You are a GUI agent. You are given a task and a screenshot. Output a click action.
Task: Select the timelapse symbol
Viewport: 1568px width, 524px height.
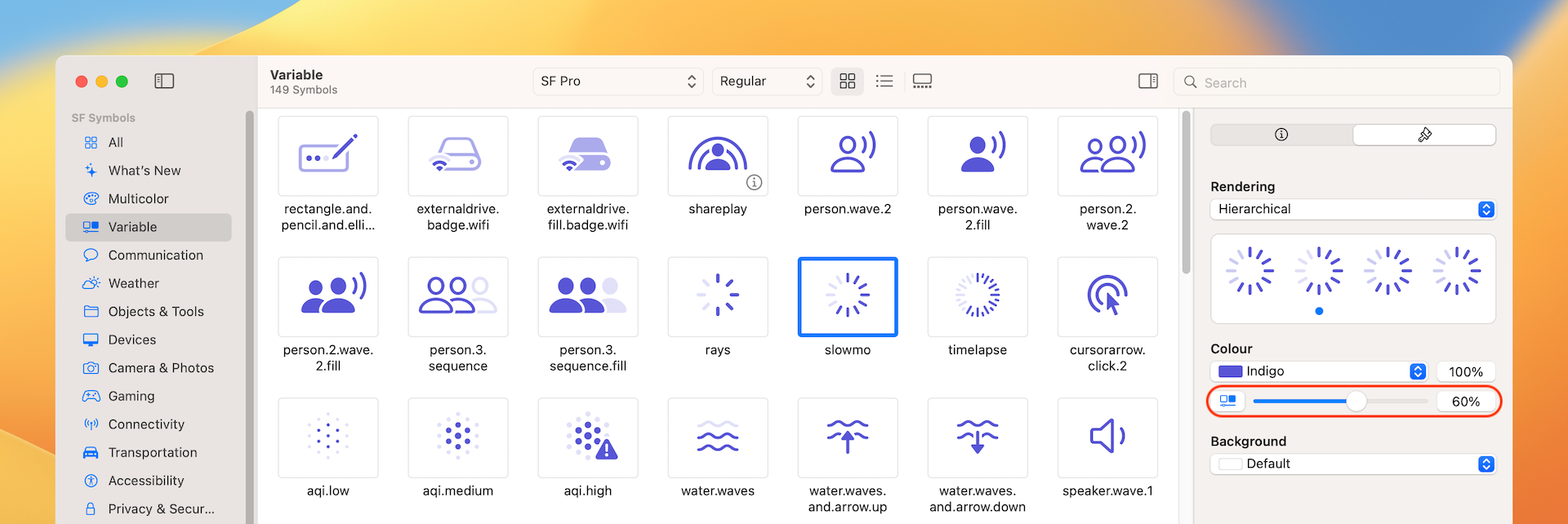point(977,297)
